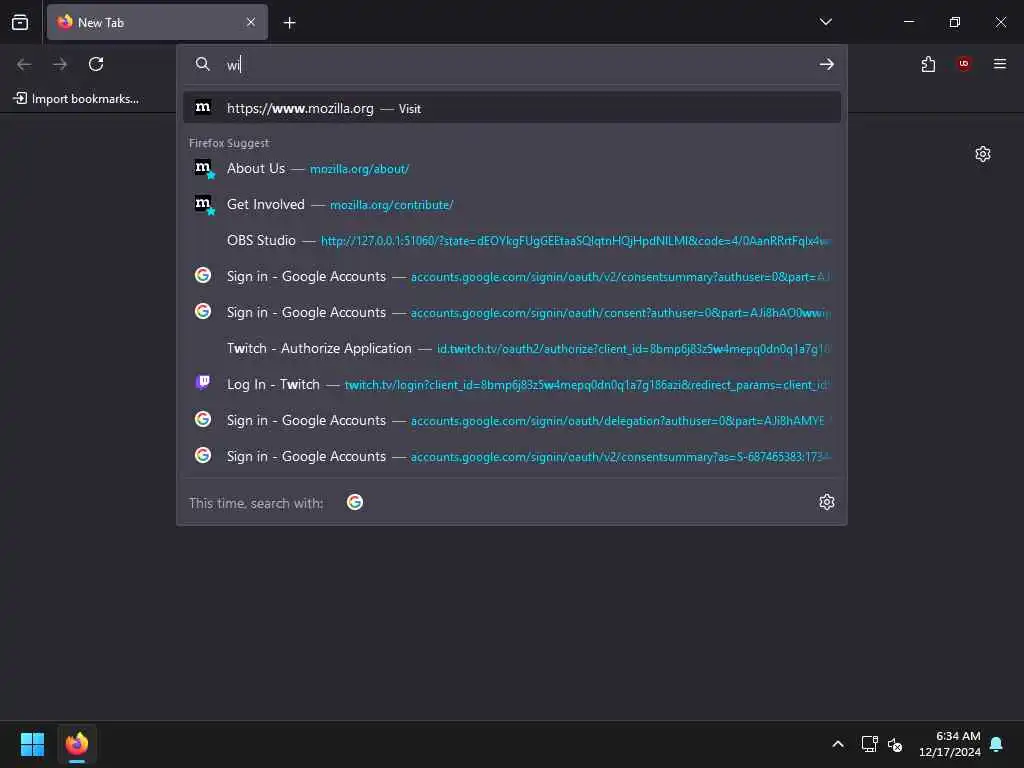Open the Firefox application menu
The image size is (1024, 768).
(x=999, y=64)
